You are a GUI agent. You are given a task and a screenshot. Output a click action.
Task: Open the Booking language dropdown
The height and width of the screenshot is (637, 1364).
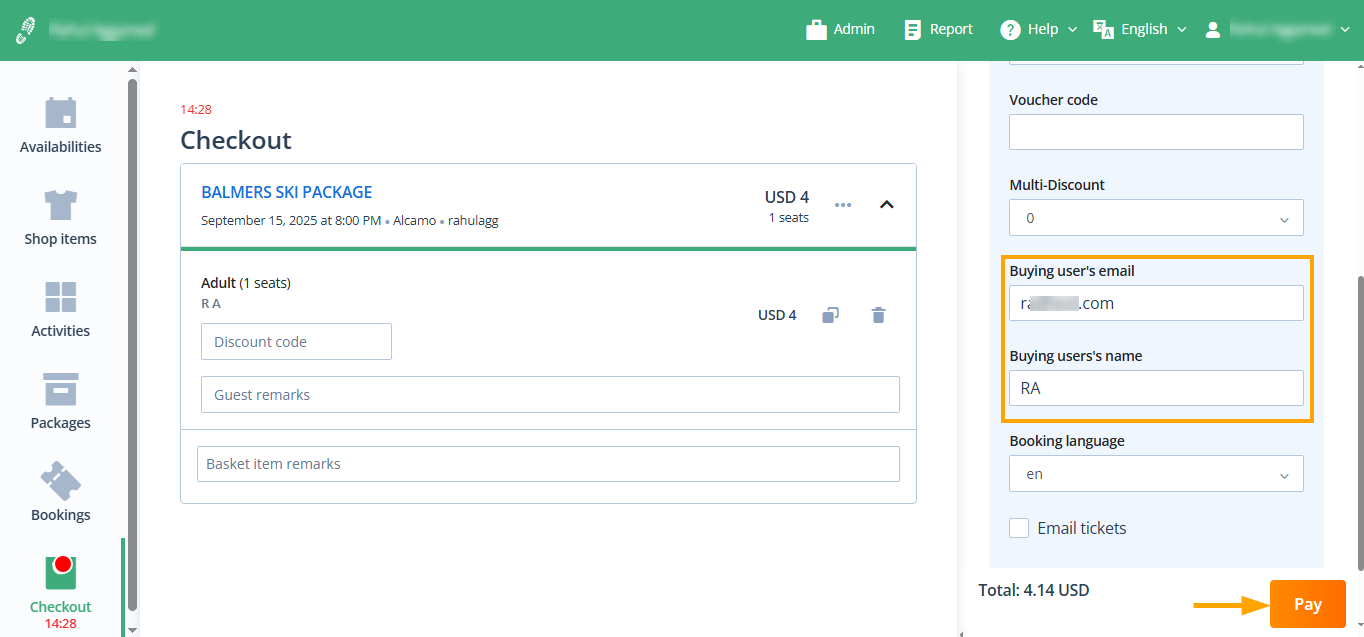[x=1156, y=474]
